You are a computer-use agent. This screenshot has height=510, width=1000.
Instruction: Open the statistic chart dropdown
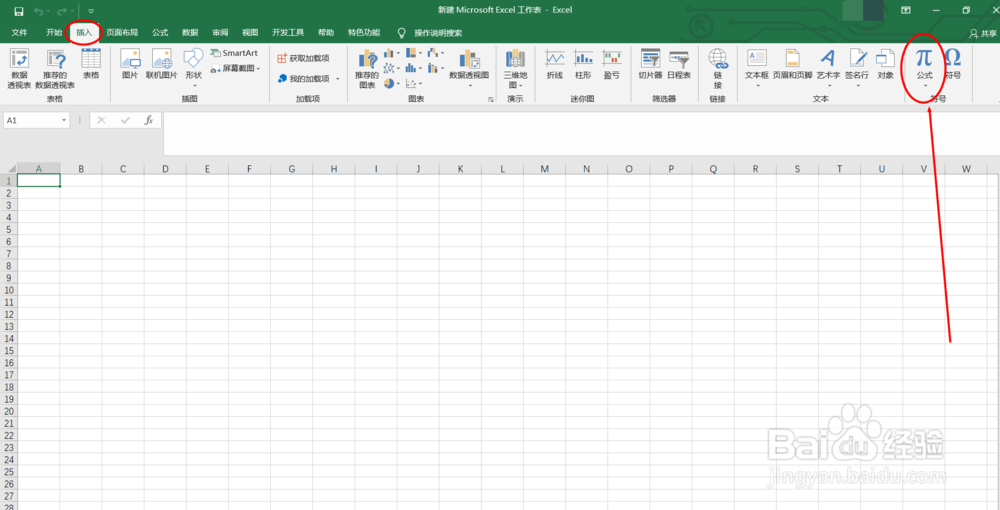point(414,68)
